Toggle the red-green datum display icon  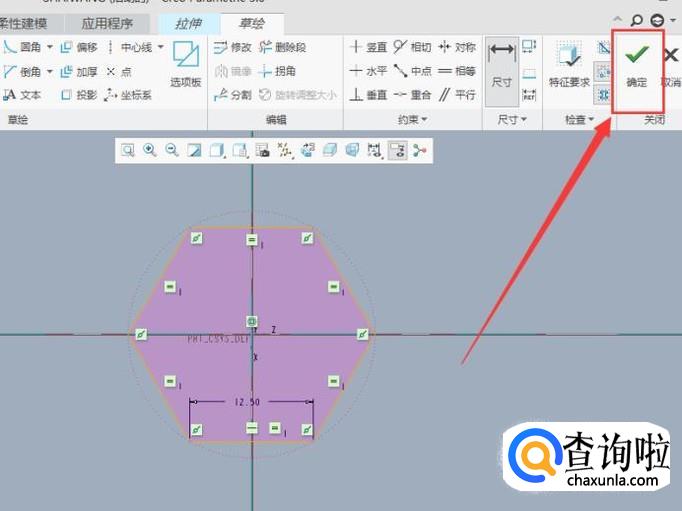click(x=418, y=150)
